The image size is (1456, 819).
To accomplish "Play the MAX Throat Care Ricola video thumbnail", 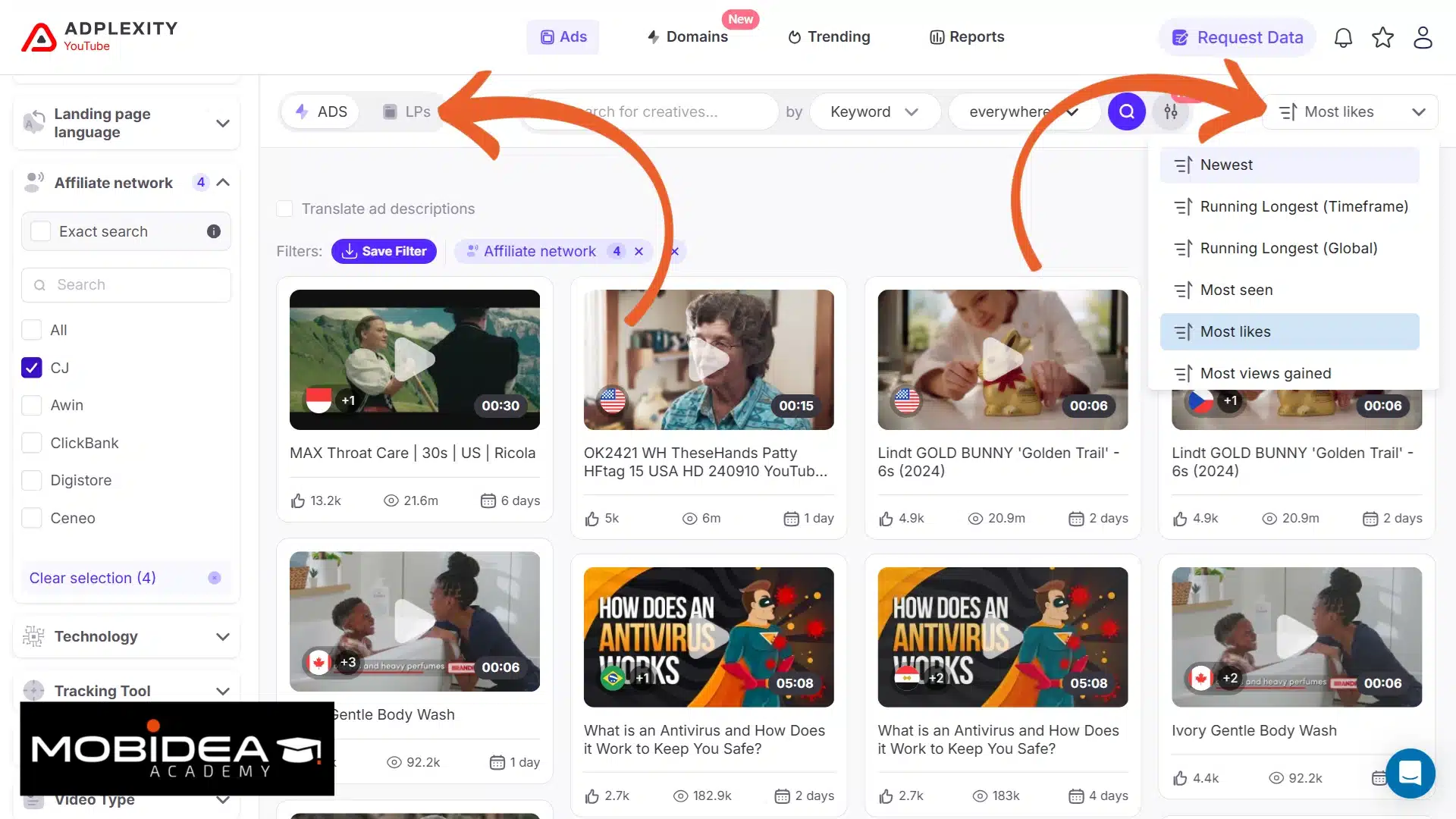I will point(415,359).
